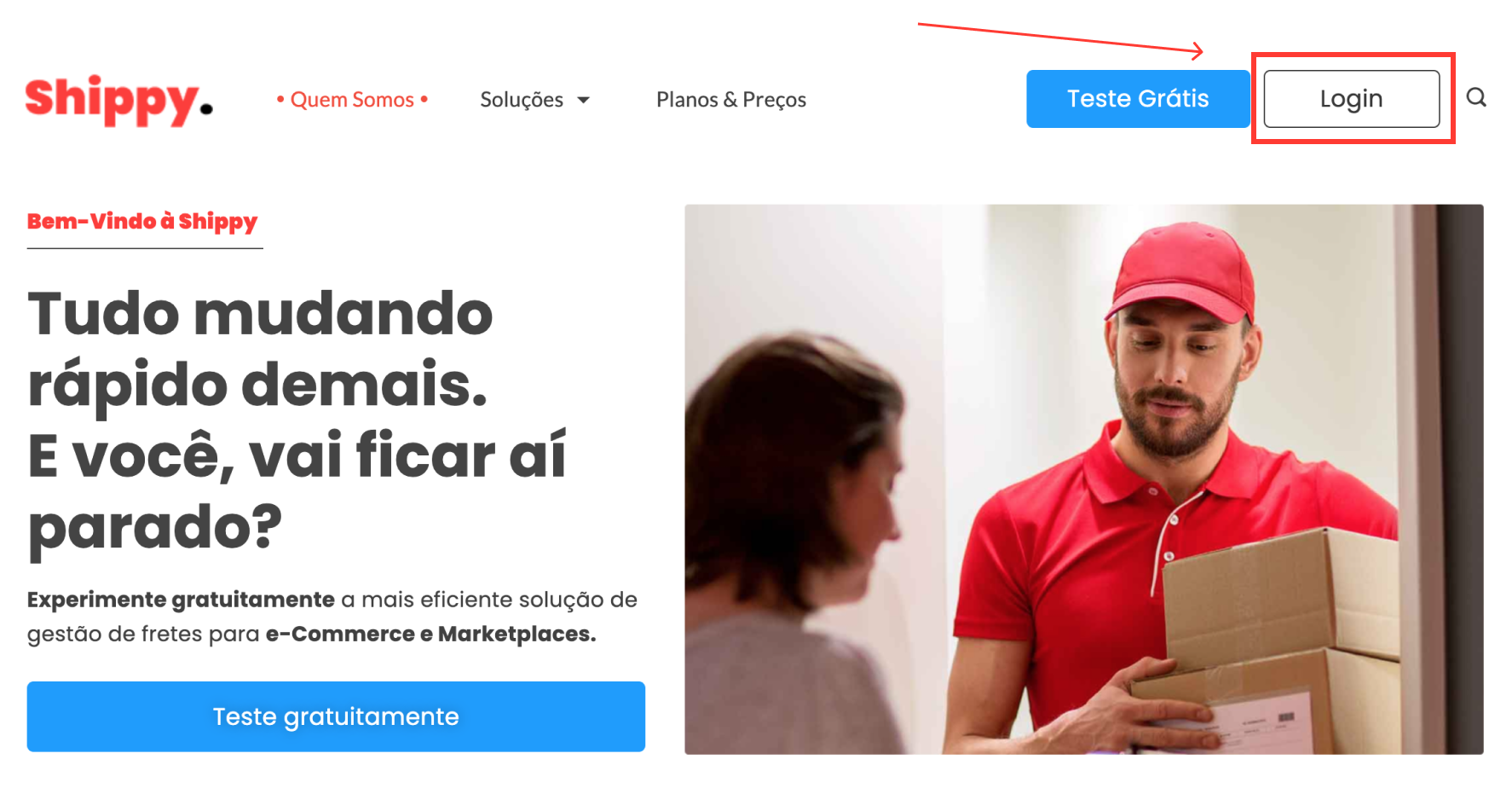Click the headline Tudo mudando rápido demais
The width and height of the screenshot is (1512, 794).
(x=261, y=349)
